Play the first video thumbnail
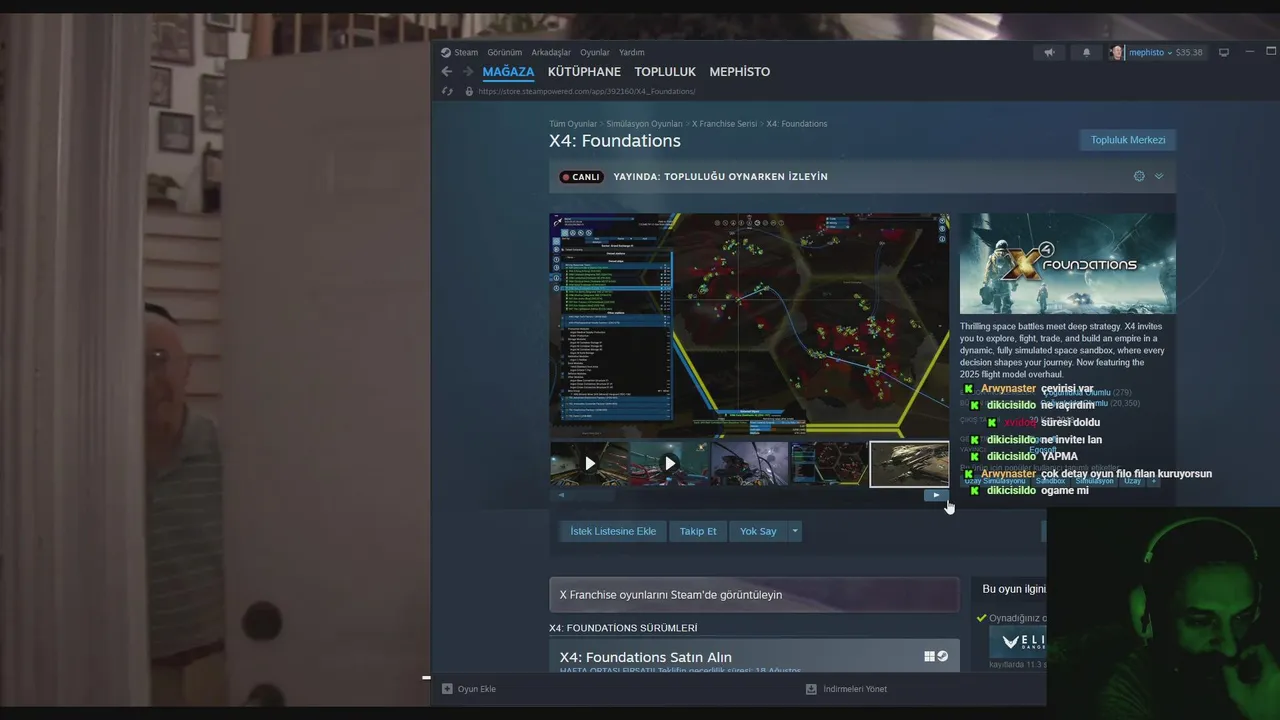This screenshot has height=720, width=1280. point(589,463)
